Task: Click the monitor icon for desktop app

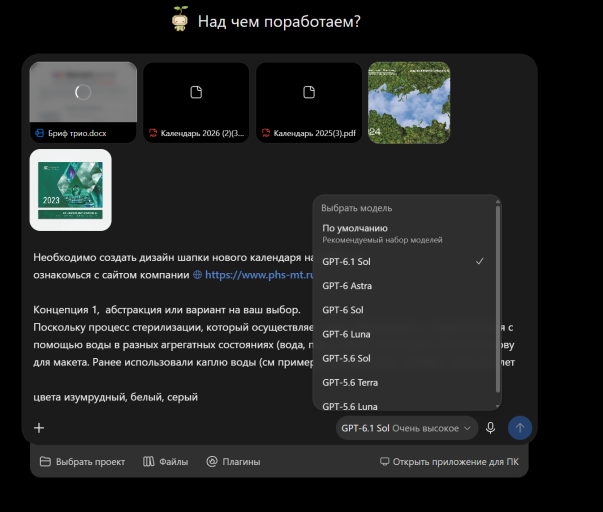Action: (x=384, y=461)
